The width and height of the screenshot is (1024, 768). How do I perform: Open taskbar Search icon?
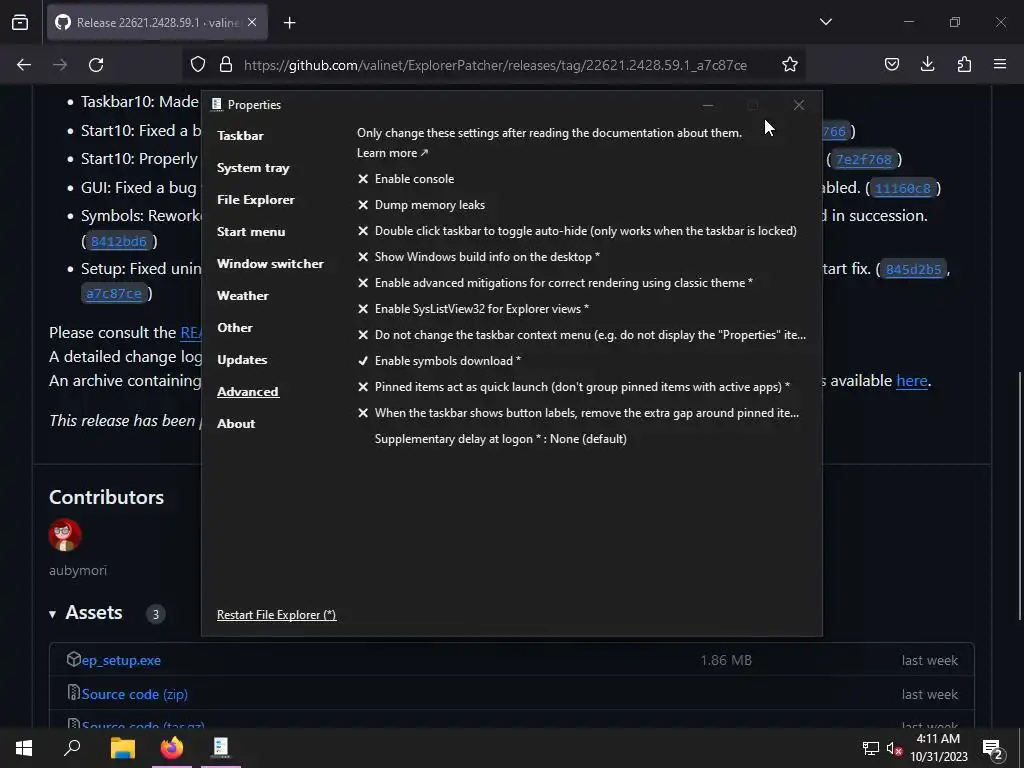72,748
